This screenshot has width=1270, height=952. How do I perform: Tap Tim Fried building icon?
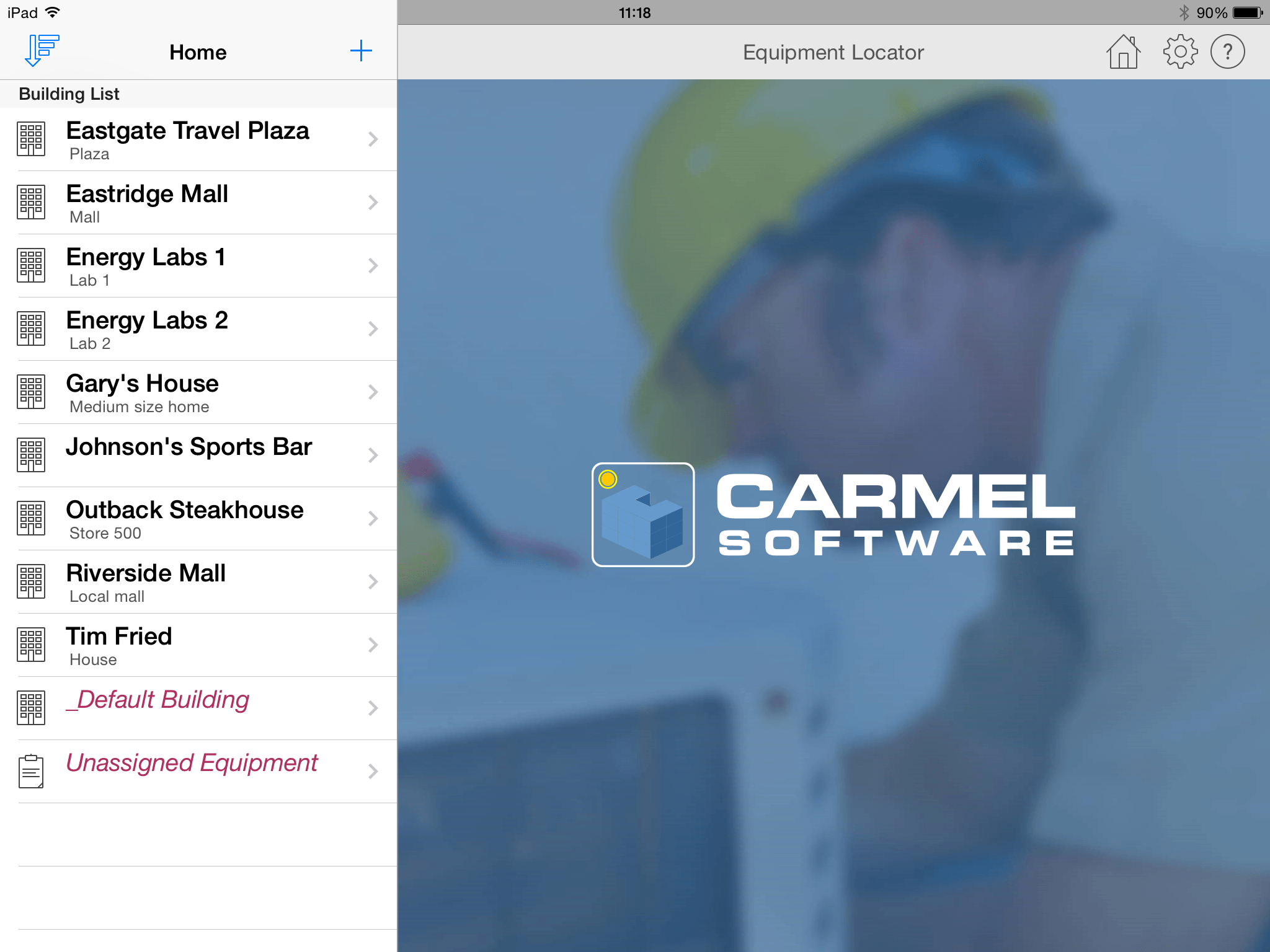[31, 645]
